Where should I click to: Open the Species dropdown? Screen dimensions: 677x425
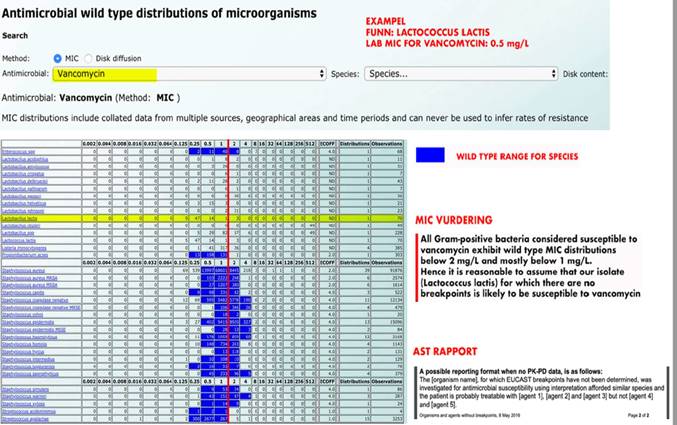[x=461, y=74]
